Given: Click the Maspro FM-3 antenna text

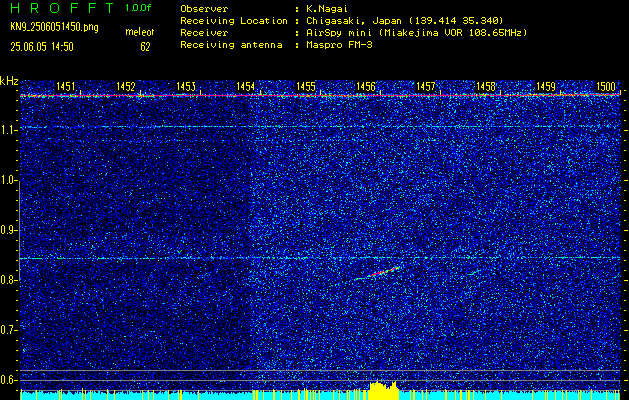Looking at the screenshot, I should pyautogui.click(x=338, y=45).
